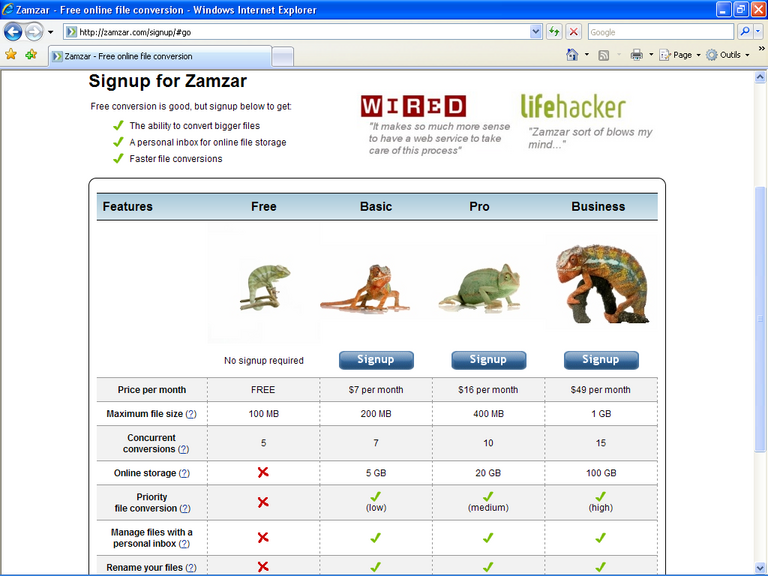Click the green check above '(low)' priority
Image resolution: width=768 pixels, height=576 pixels.
tap(376, 497)
